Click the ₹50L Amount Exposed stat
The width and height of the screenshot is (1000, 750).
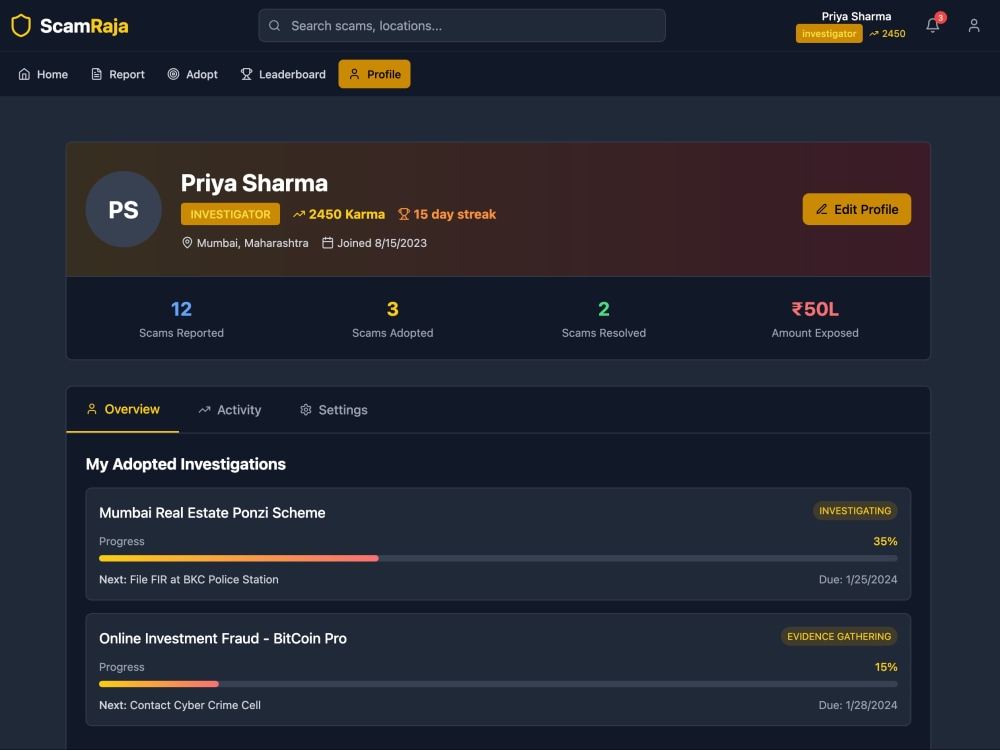814,319
